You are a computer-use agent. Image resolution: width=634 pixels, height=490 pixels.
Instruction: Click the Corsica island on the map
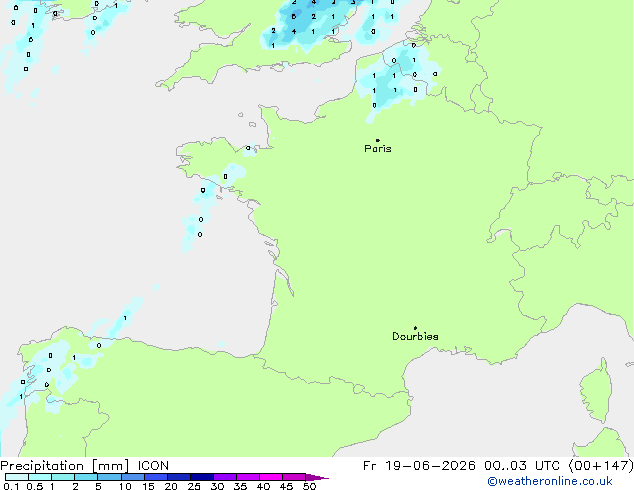pyautogui.click(x=596, y=392)
